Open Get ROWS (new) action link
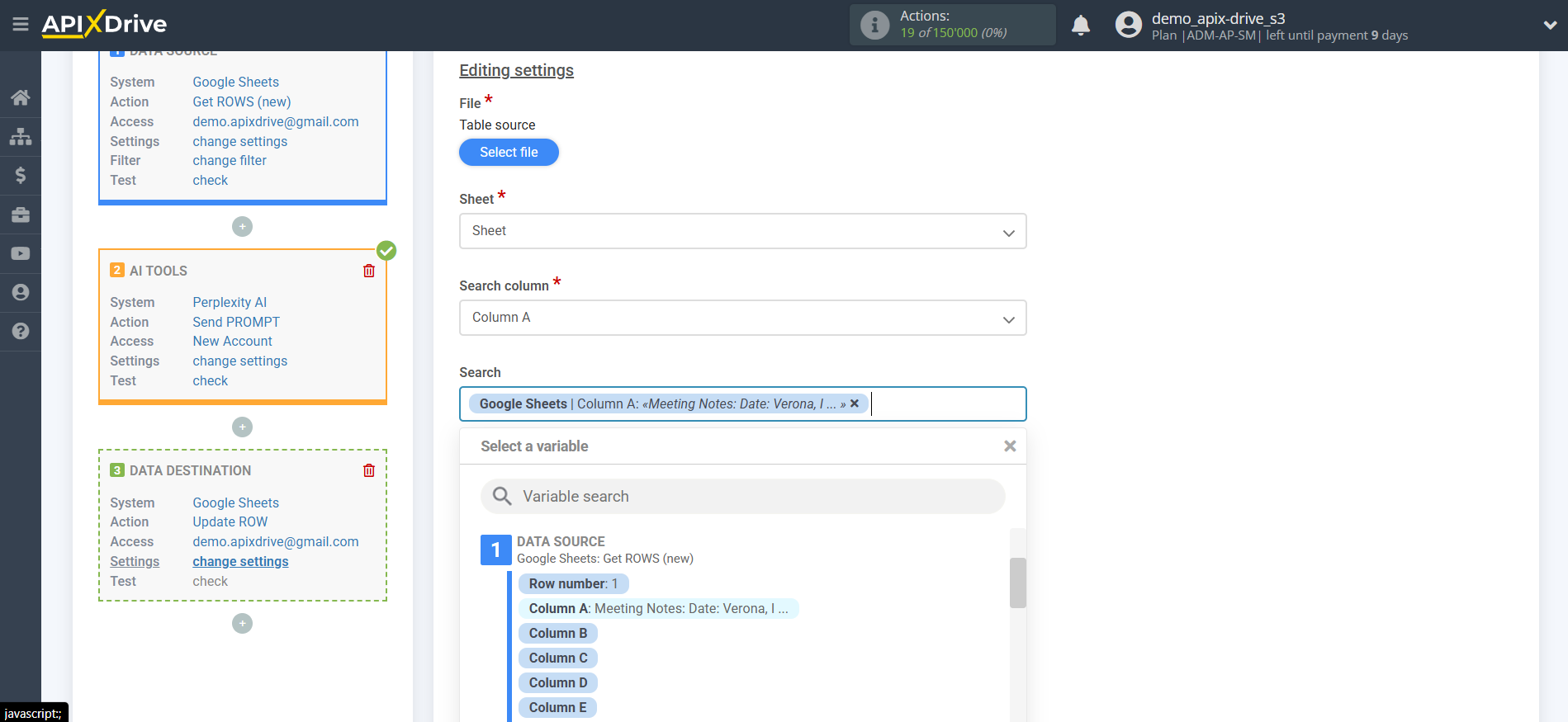This screenshot has height=722, width=1568. 241,101
